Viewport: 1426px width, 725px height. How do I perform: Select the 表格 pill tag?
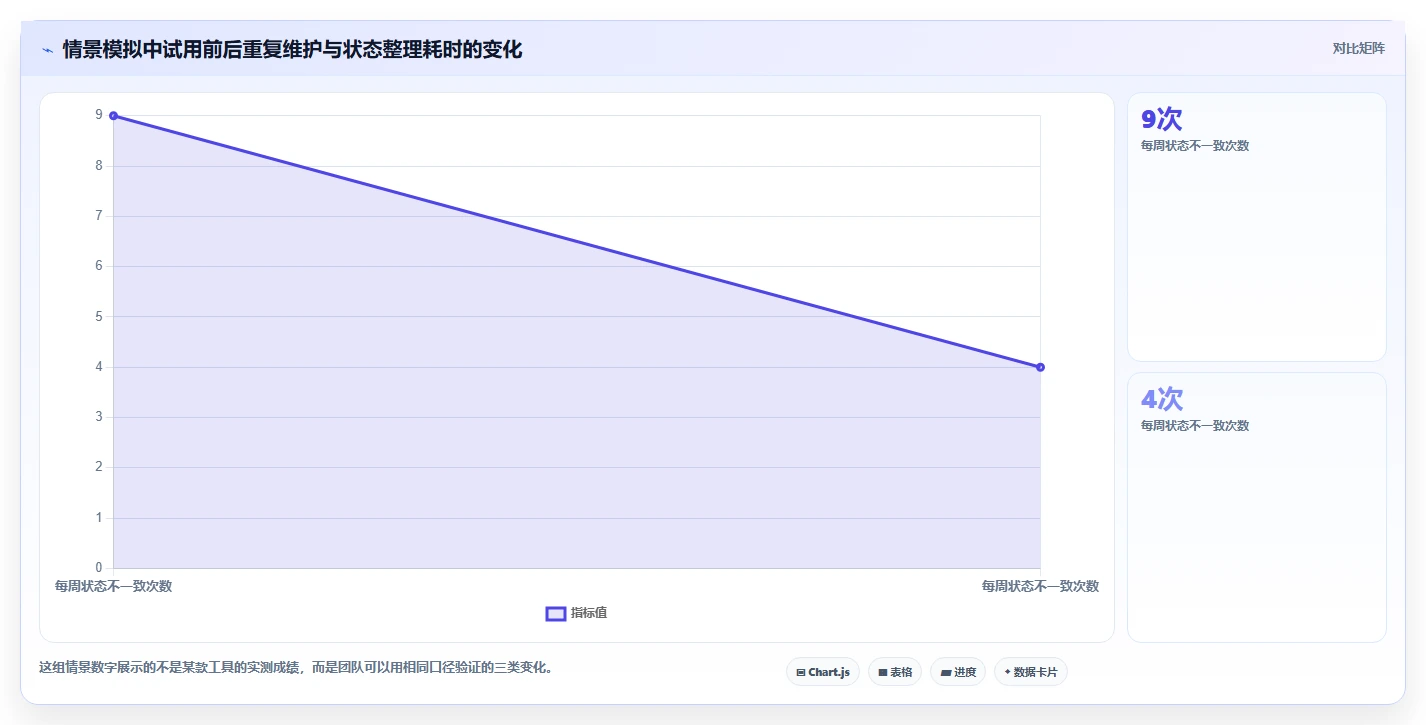(895, 672)
